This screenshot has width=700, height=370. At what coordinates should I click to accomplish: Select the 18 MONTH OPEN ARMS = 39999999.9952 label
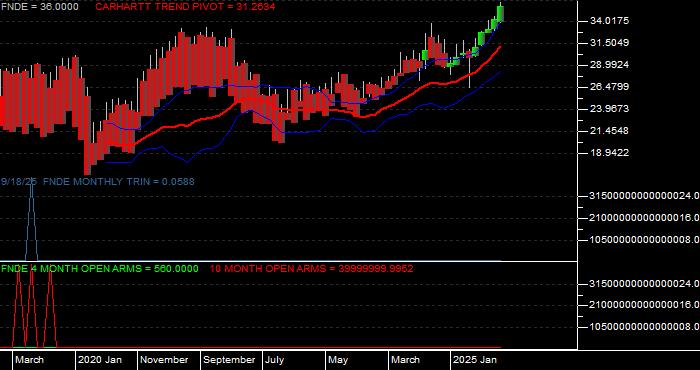pos(311,269)
